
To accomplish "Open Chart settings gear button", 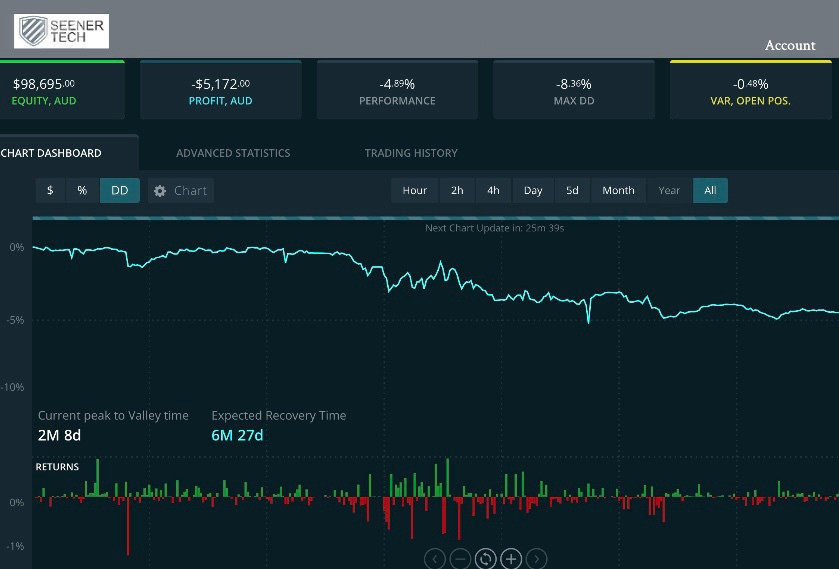I will pyautogui.click(x=181, y=191).
